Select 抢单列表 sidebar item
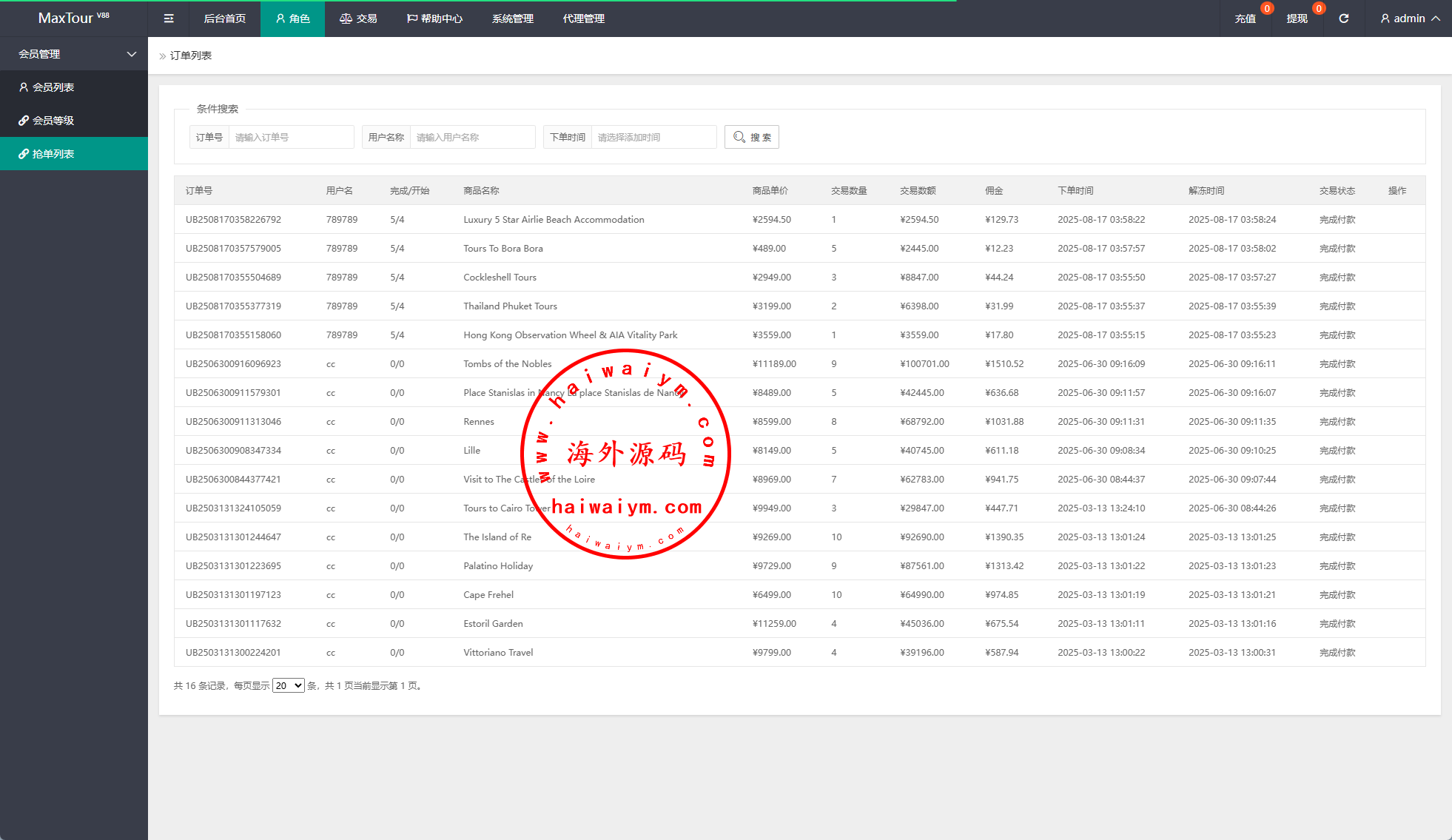Viewport: 1452px width, 840px height. point(53,154)
